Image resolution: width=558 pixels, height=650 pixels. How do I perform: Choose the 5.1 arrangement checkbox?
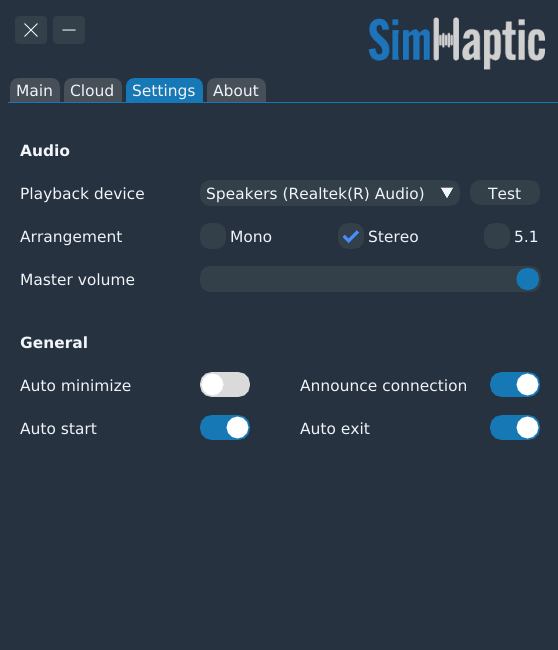coord(497,236)
